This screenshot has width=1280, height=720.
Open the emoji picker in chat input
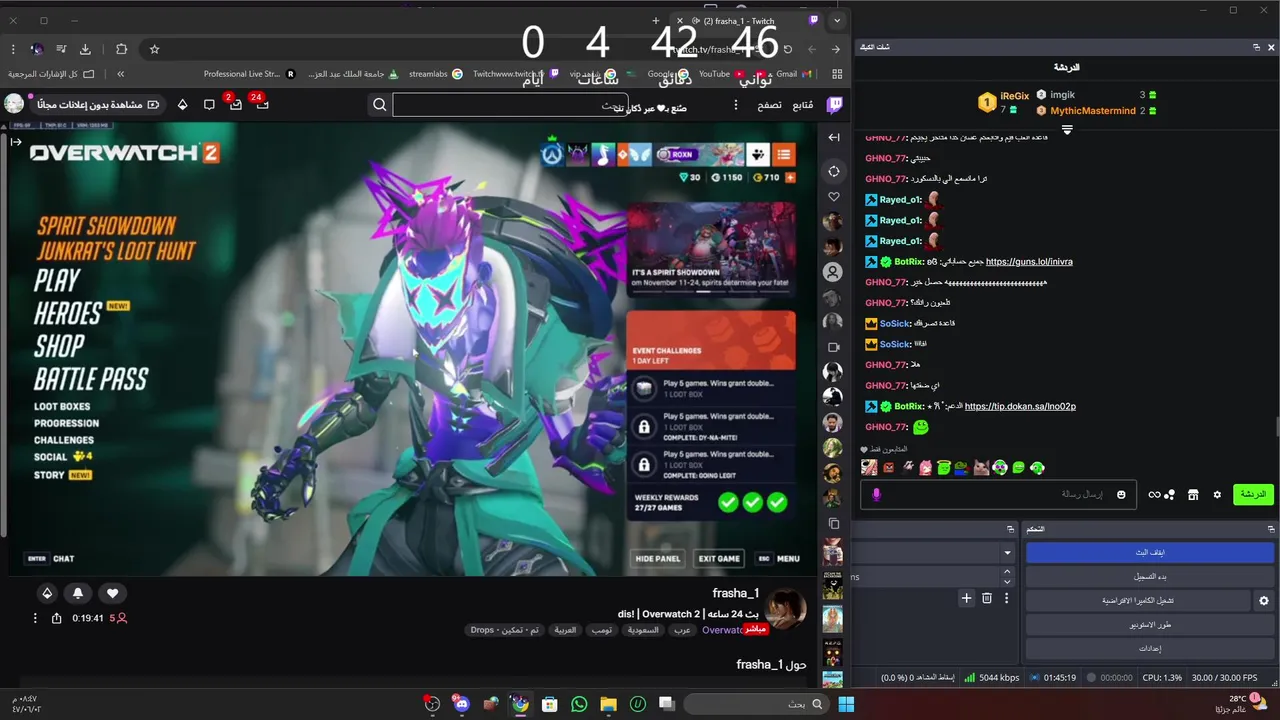tap(1121, 494)
